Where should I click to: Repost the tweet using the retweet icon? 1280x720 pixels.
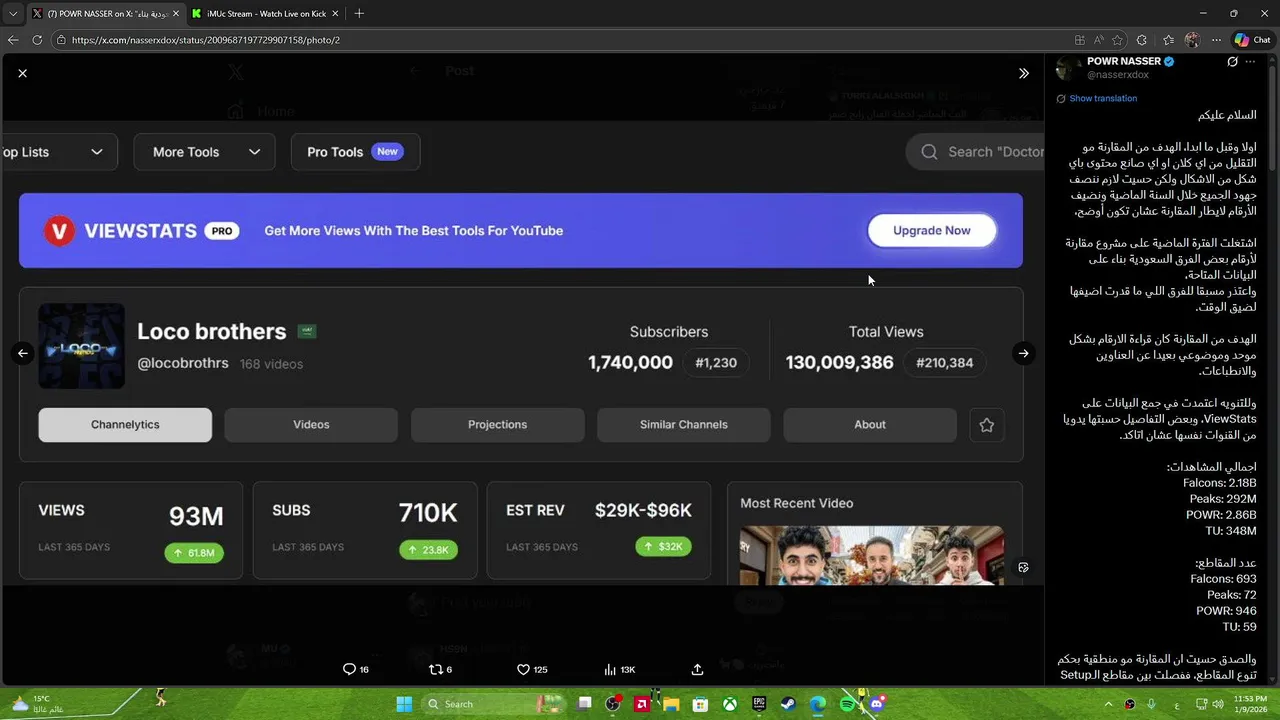click(x=440, y=669)
